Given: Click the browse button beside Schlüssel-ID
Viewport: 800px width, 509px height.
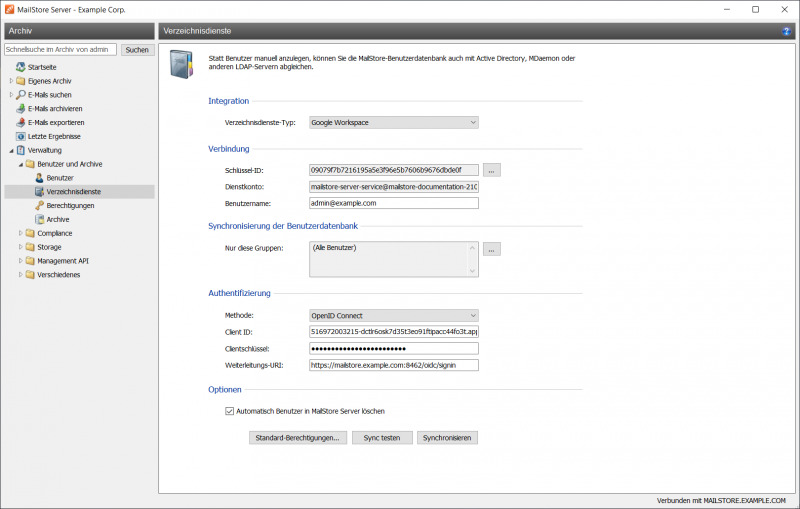Looking at the screenshot, I should (492, 170).
